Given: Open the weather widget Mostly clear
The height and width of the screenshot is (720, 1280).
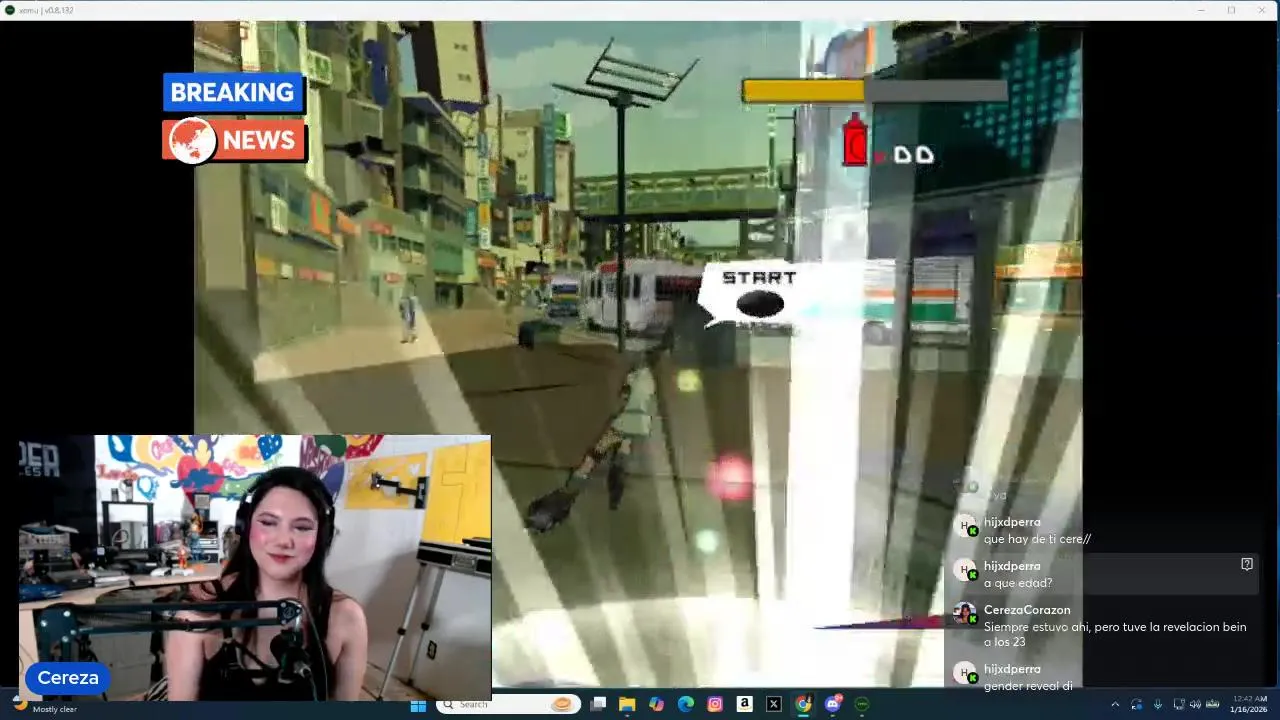Looking at the screenshot, I should (x=44, y=704).
